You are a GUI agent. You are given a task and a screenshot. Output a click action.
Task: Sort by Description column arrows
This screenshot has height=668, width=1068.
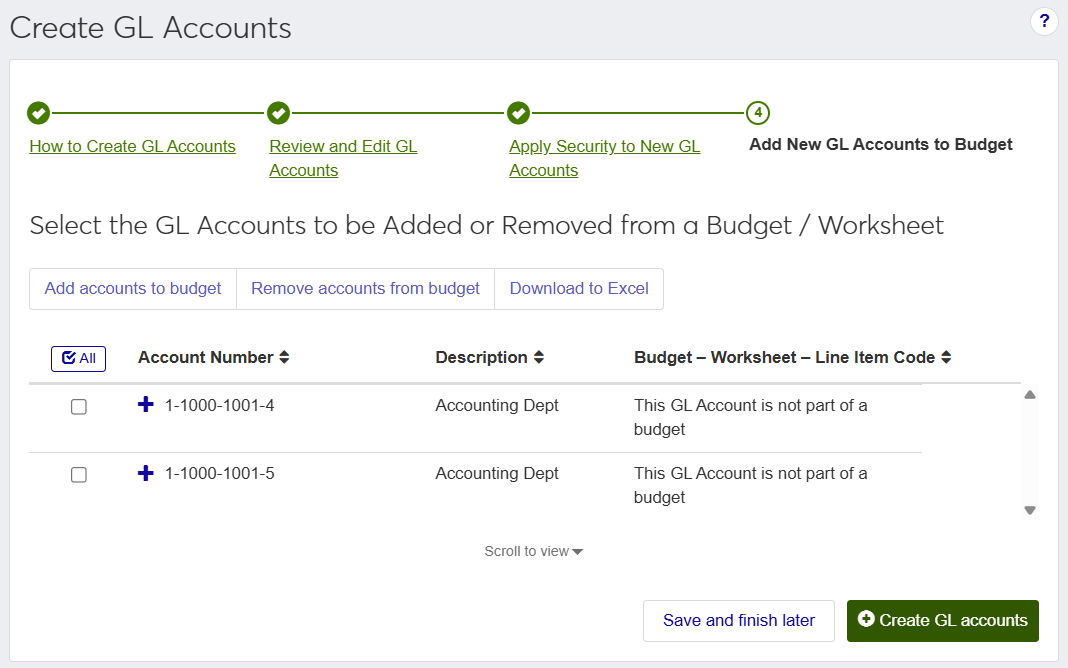[x=539, y=358]
